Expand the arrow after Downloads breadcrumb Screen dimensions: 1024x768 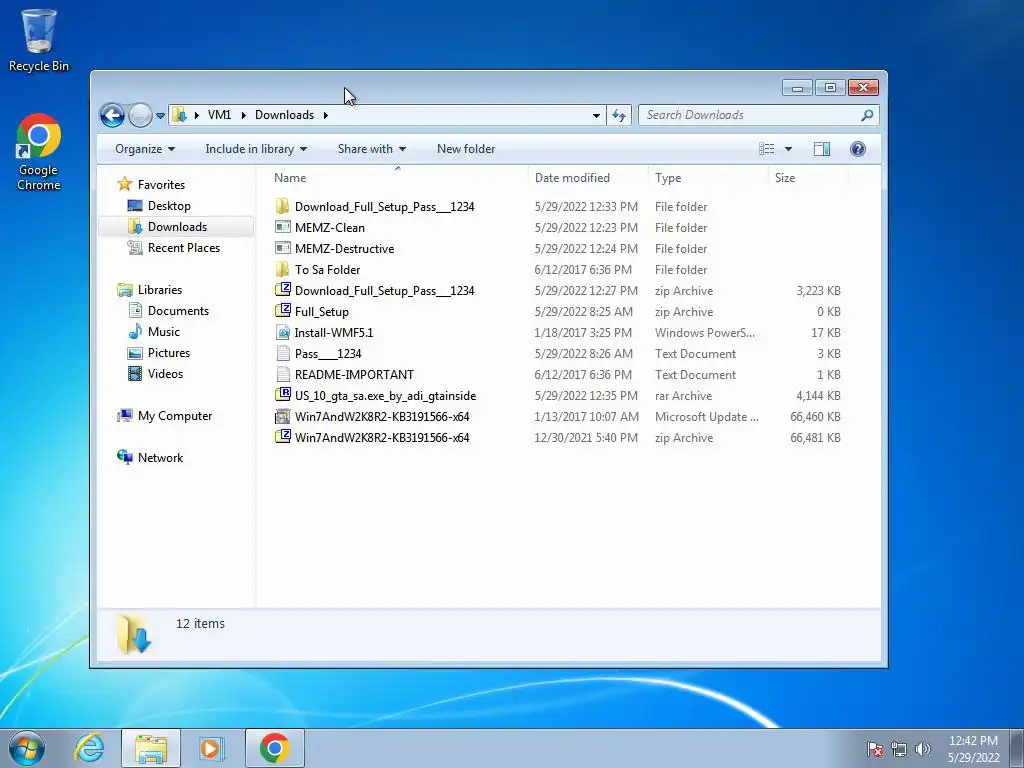click(325, 116)
